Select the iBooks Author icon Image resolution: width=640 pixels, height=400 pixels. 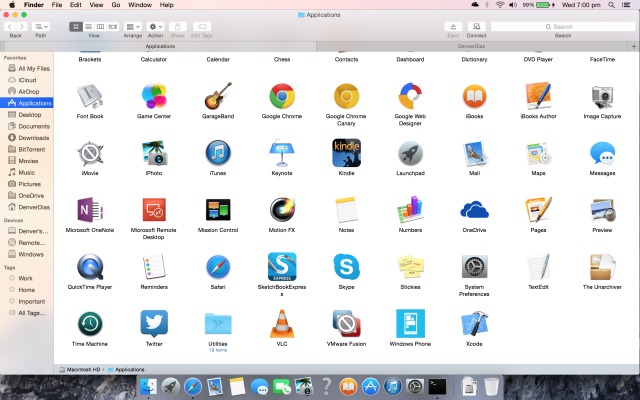(x=538, y=96)
